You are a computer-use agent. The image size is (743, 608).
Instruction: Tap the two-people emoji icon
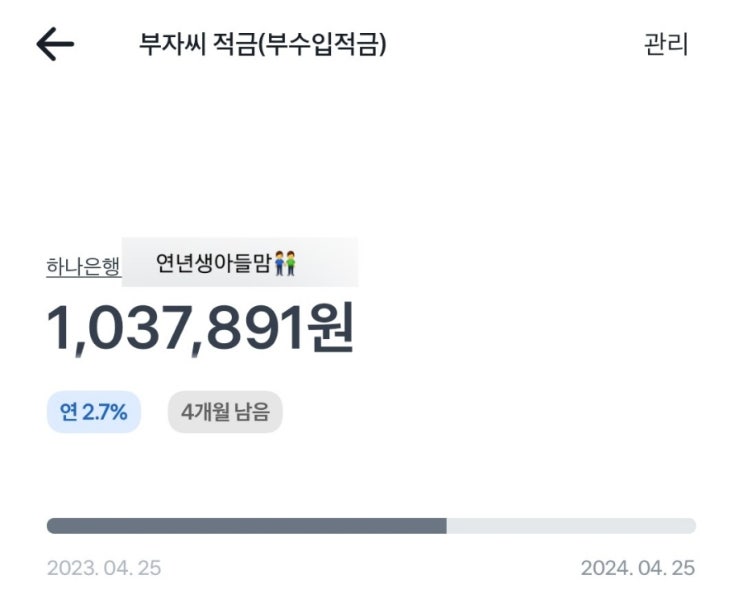(285, 265)
